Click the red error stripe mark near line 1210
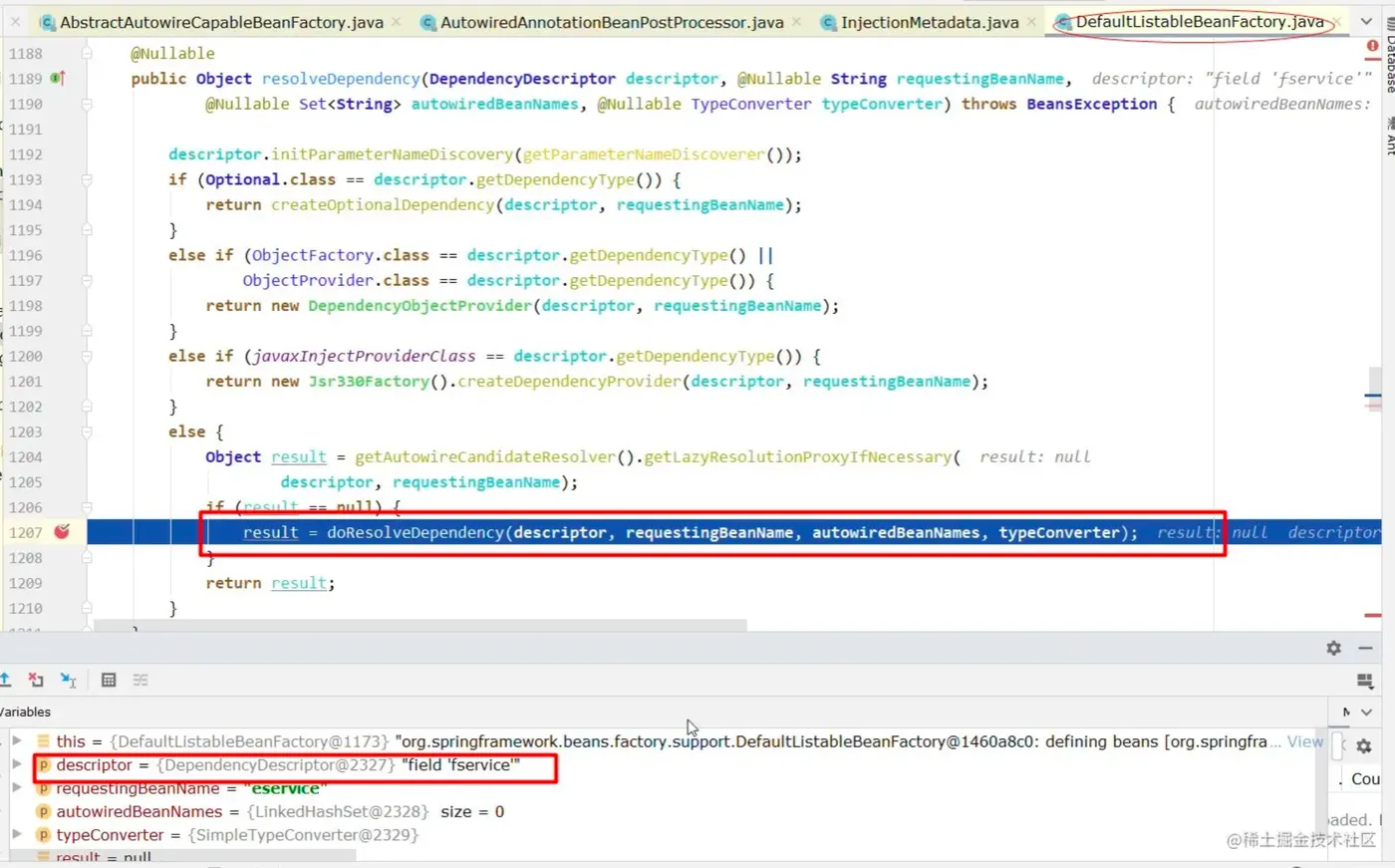Image resolution: width=1395 pixels, height=868 pixels. click(x=1373, y=615)
